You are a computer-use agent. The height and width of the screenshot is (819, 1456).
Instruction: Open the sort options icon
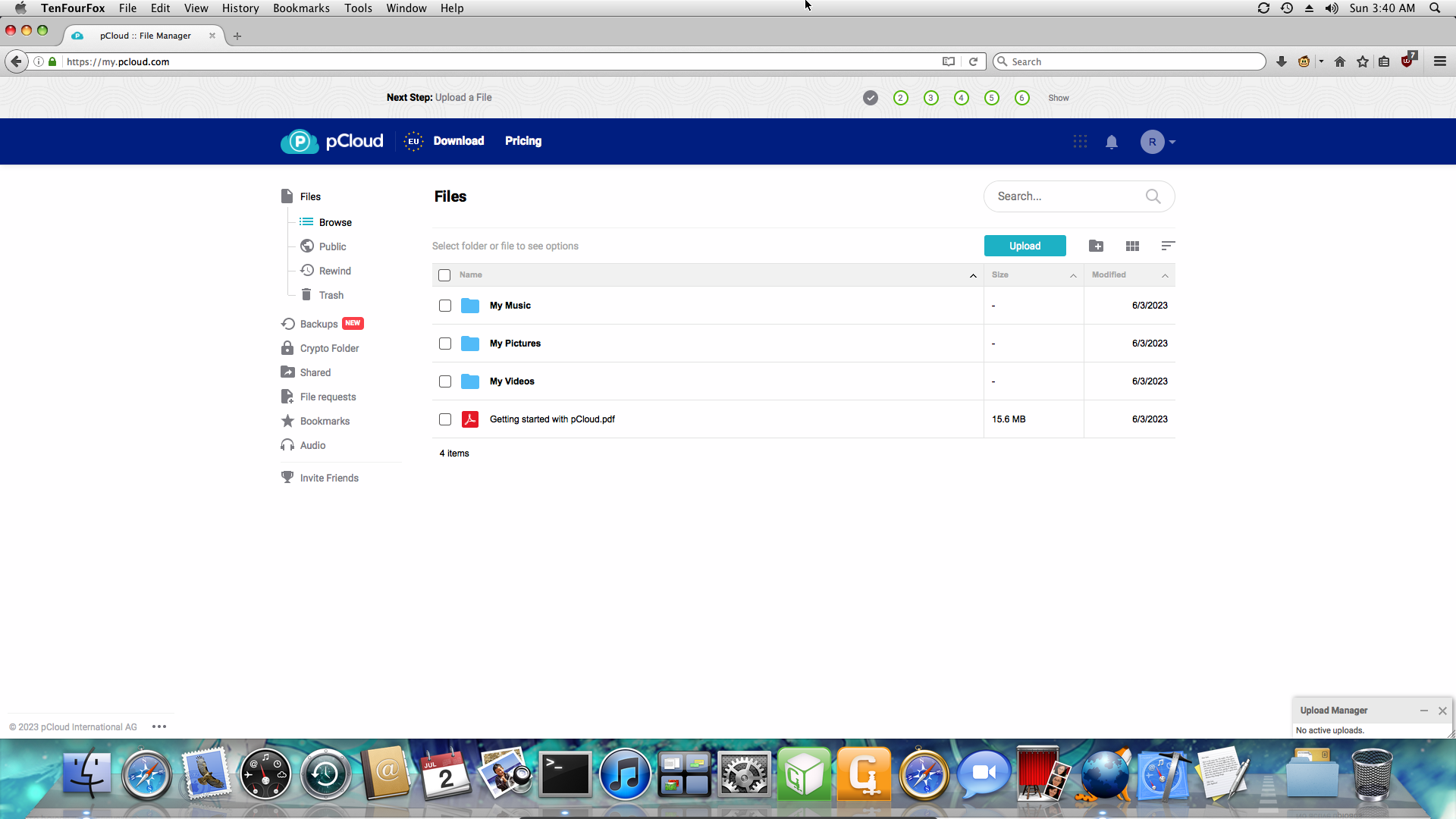click(1168, 246)
